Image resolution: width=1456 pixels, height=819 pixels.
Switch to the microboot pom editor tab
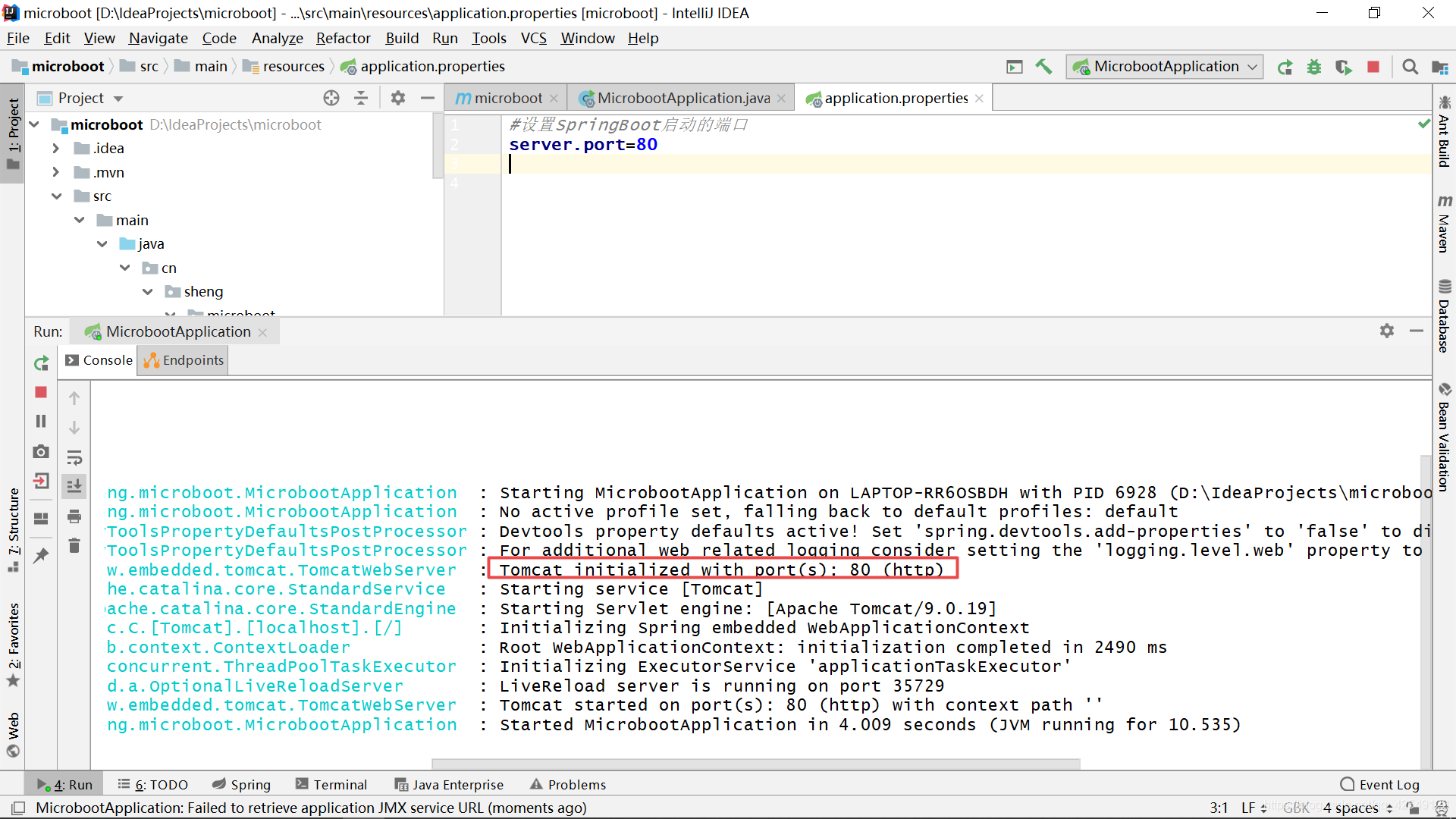(507, 99)
